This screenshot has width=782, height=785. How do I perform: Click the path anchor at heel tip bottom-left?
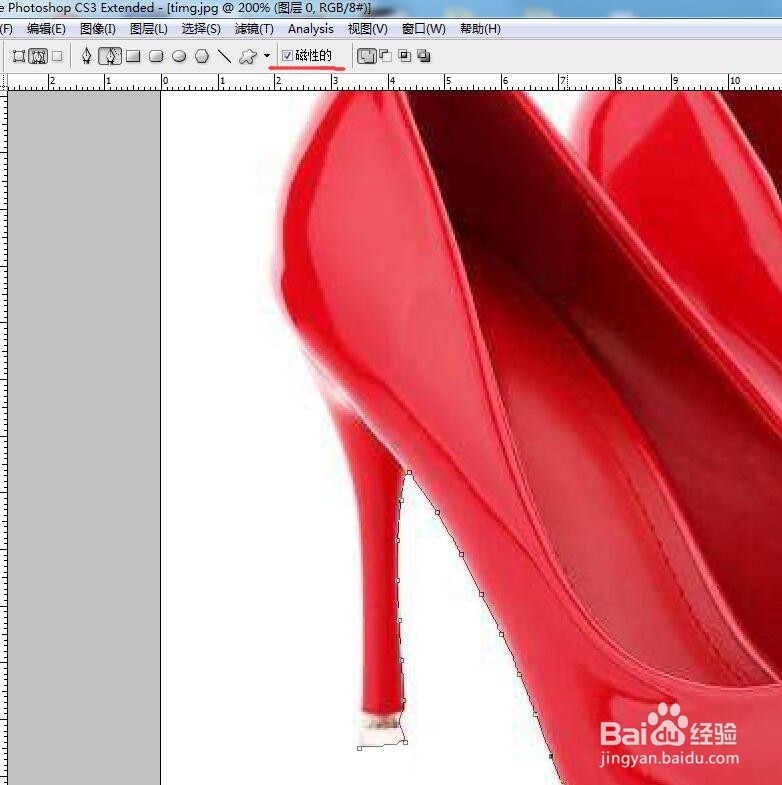[359, 748]
